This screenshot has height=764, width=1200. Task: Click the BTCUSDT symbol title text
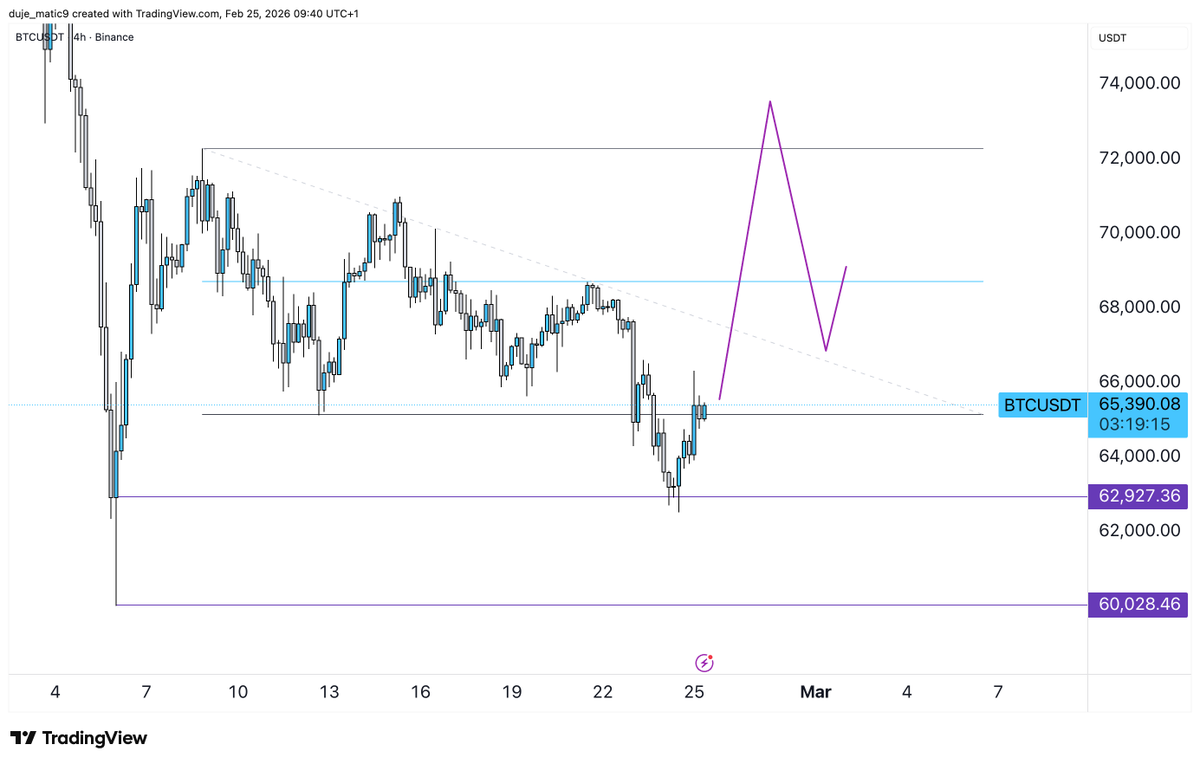coord(38,37)
